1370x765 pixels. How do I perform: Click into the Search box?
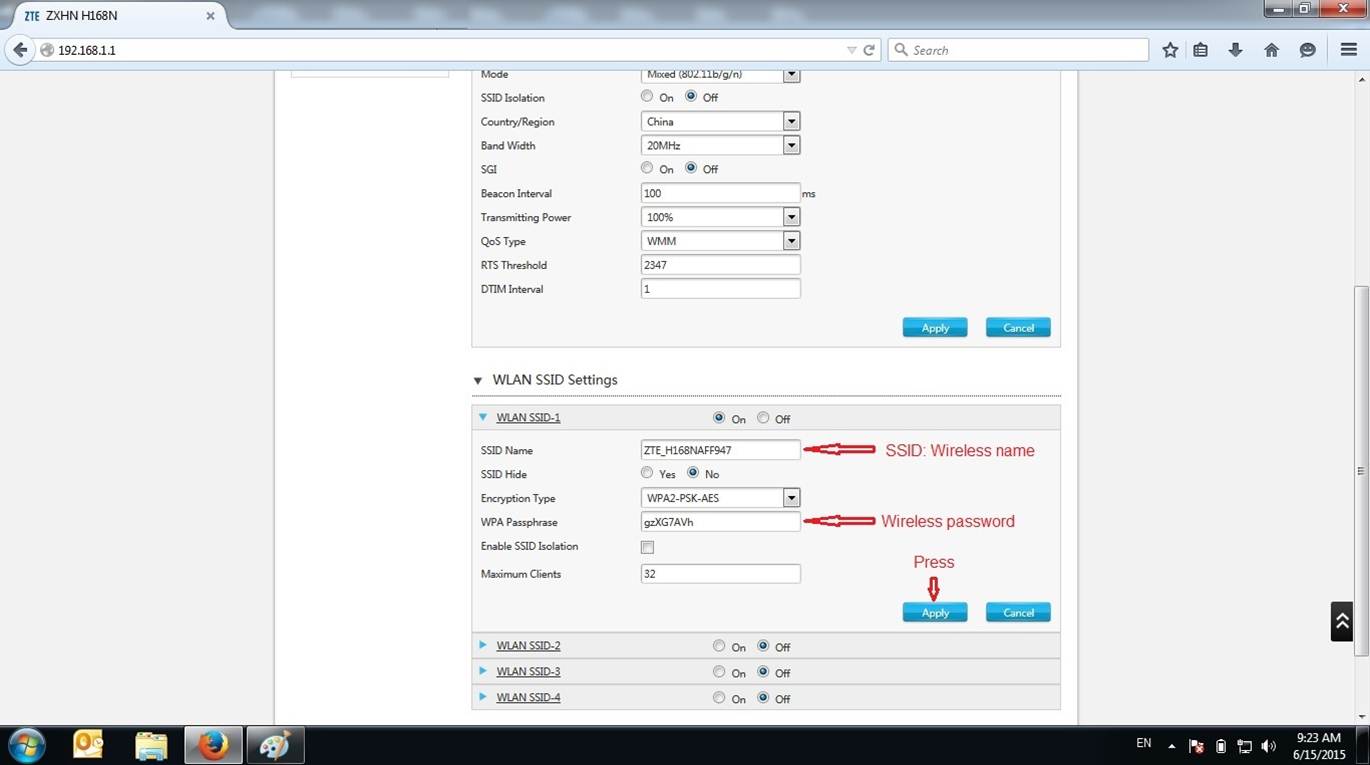(1018, 50)
